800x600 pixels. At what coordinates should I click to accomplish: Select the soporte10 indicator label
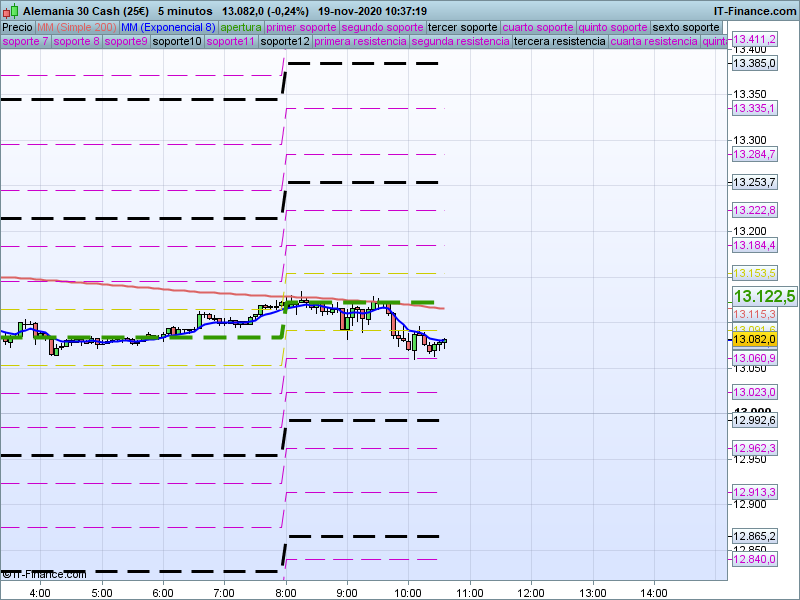tap(177, 42)
